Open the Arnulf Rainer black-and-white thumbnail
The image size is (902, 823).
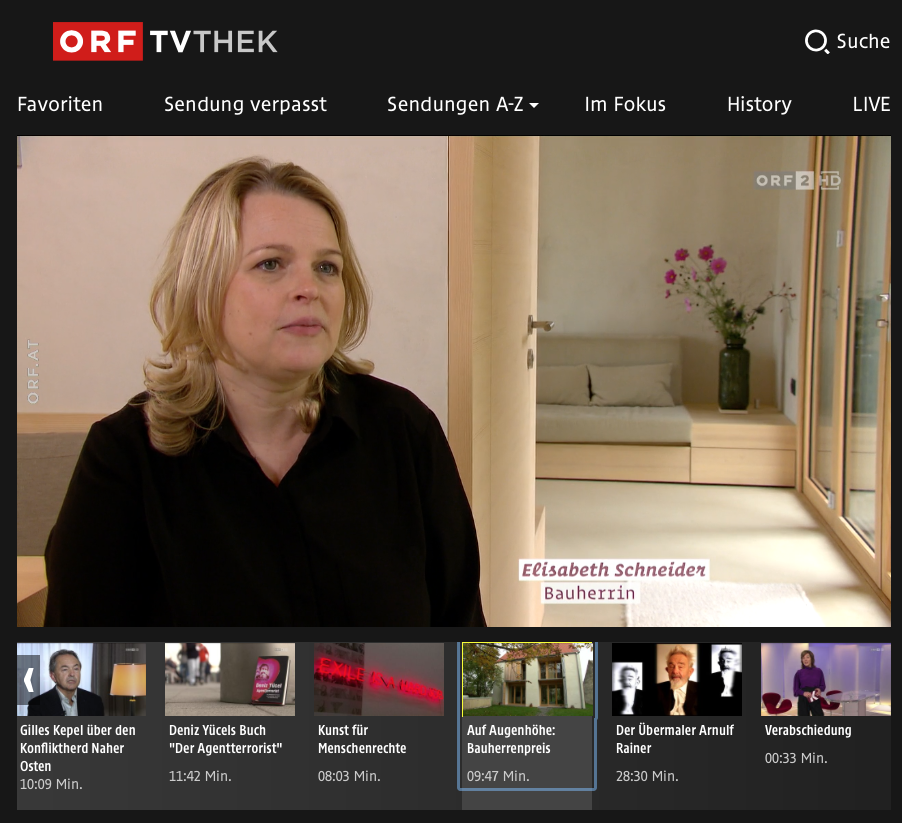(677, 679)
